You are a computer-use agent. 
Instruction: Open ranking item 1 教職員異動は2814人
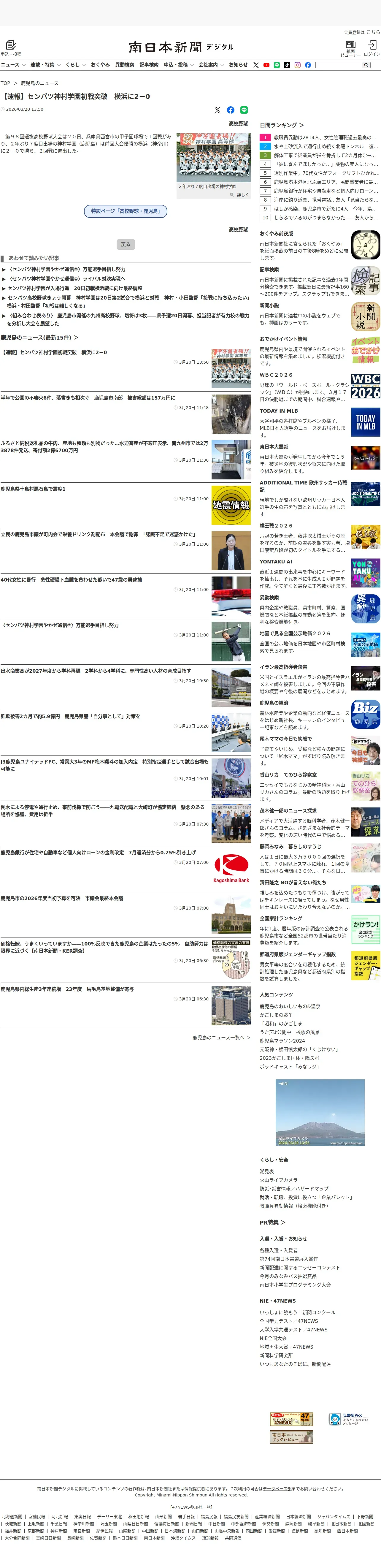[325, 137]
